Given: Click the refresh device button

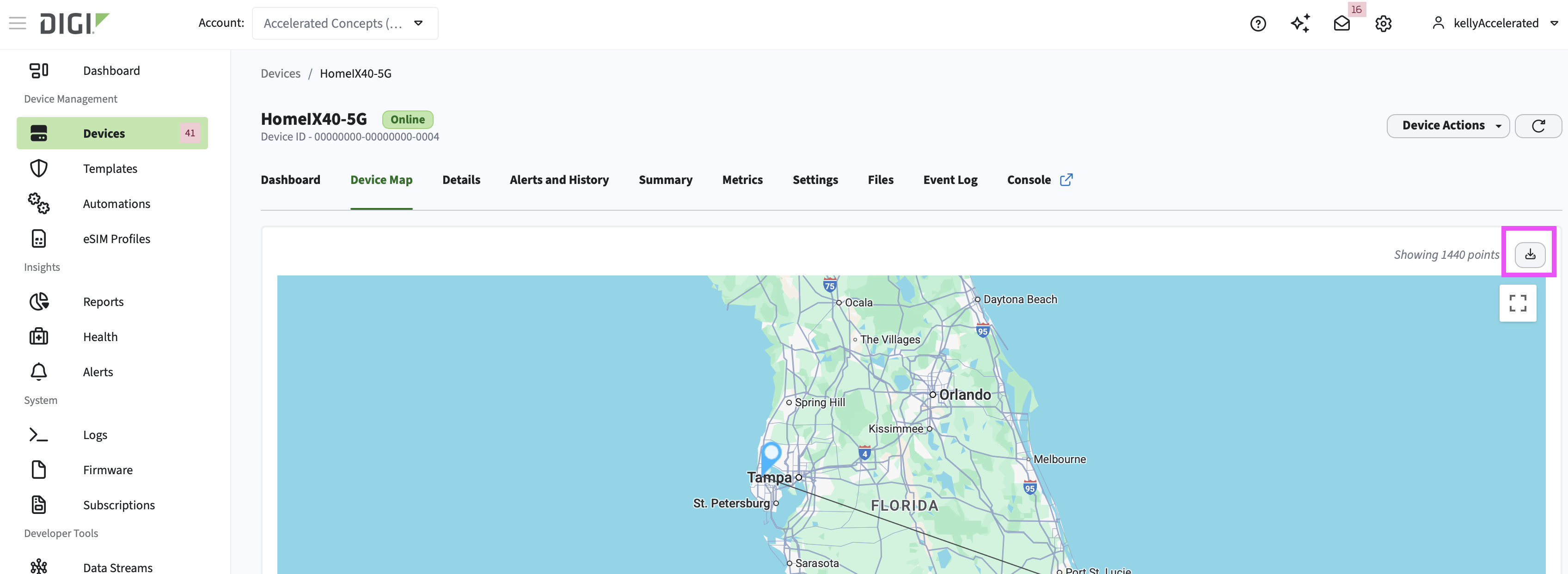Looking at the screenshot, I should coord(1537,126).
